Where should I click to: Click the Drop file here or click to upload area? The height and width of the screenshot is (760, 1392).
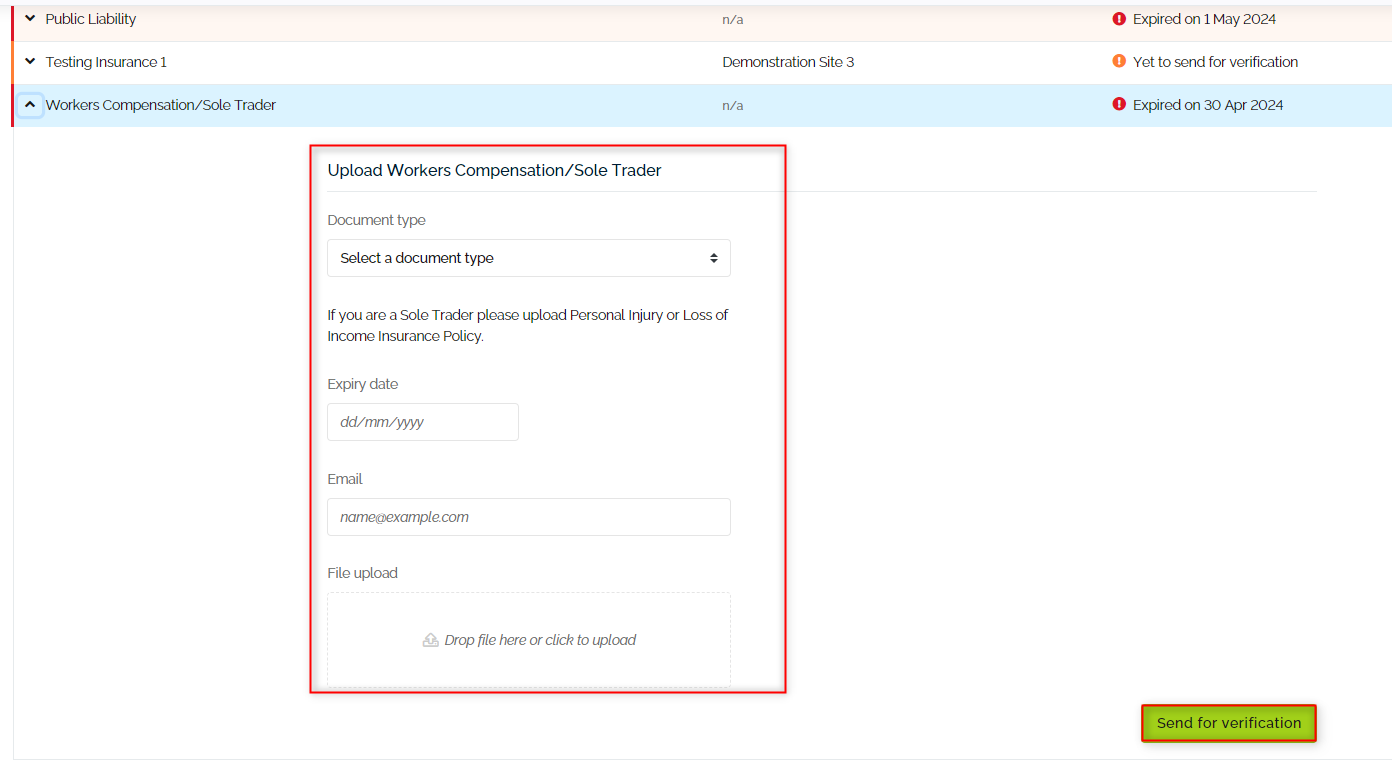coord(528,639)
